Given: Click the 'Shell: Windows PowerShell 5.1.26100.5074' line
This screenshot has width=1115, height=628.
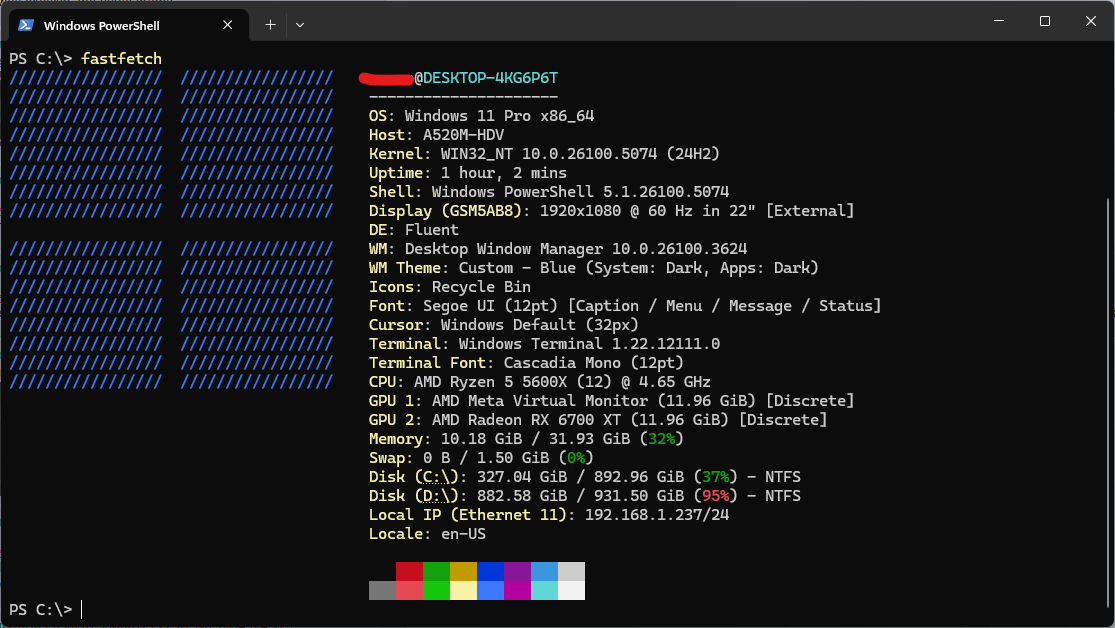Looking at the screenshot, I should [549, 192].
